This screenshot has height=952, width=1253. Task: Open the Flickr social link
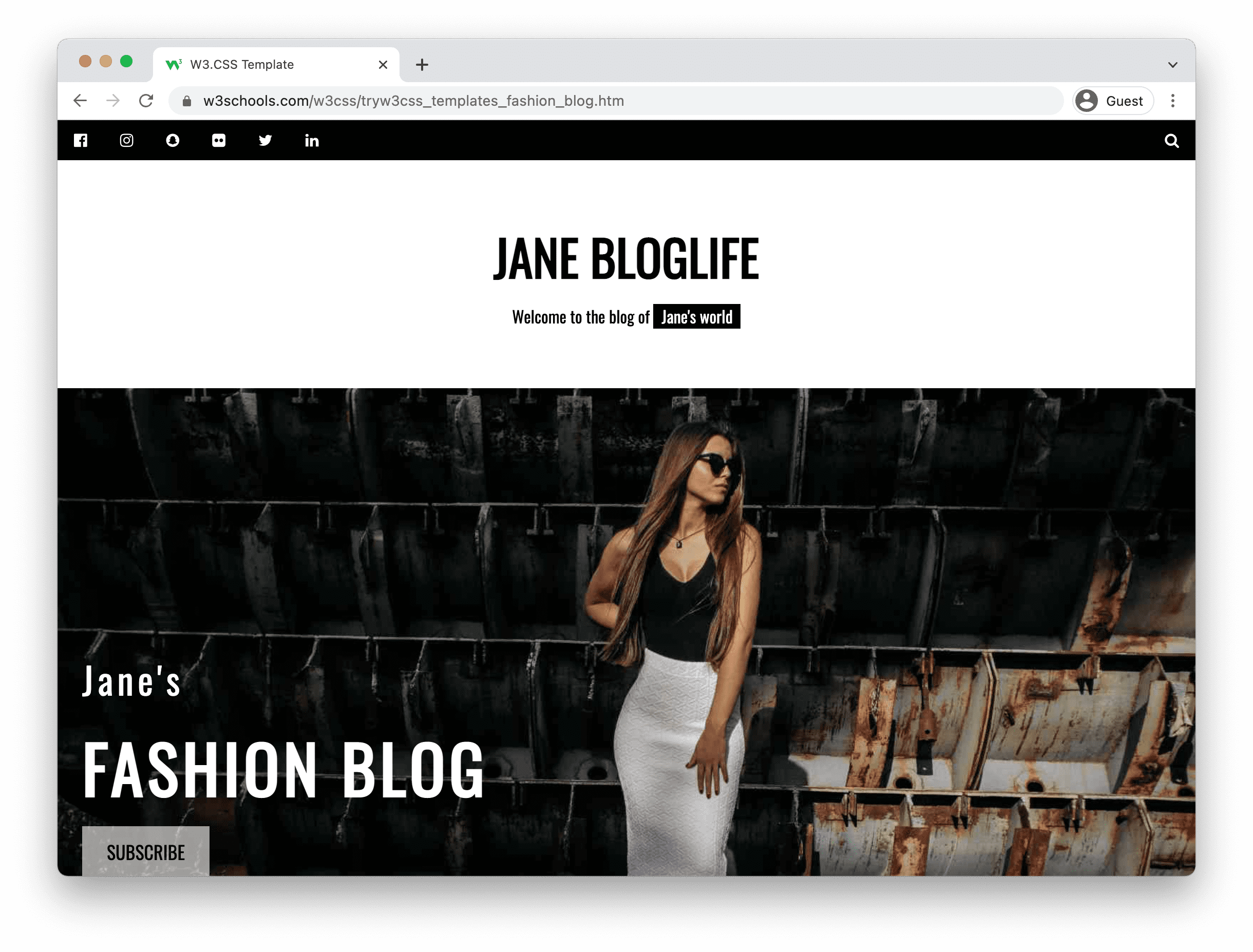[x=219, y=141]
